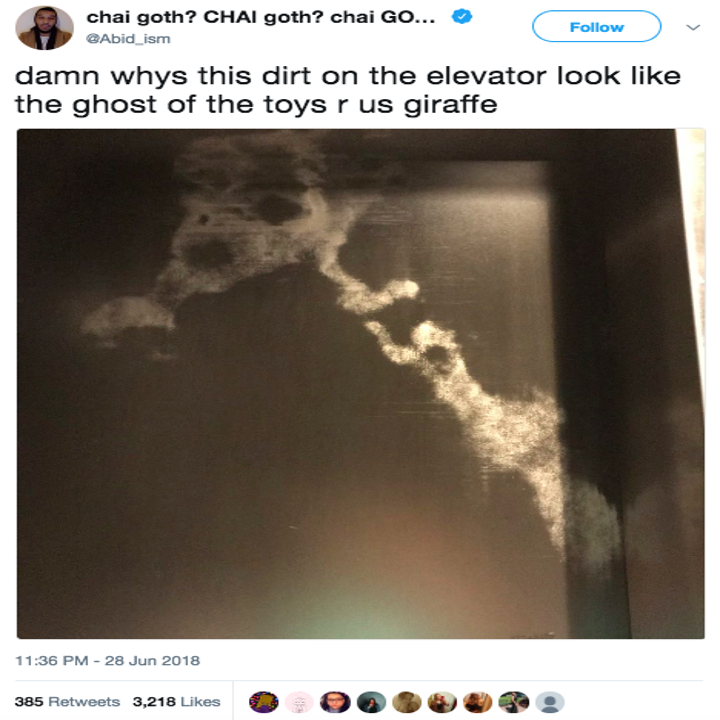Open the default gray silhouette liker avatar
The image size is (720, 720).
point(550,702)
